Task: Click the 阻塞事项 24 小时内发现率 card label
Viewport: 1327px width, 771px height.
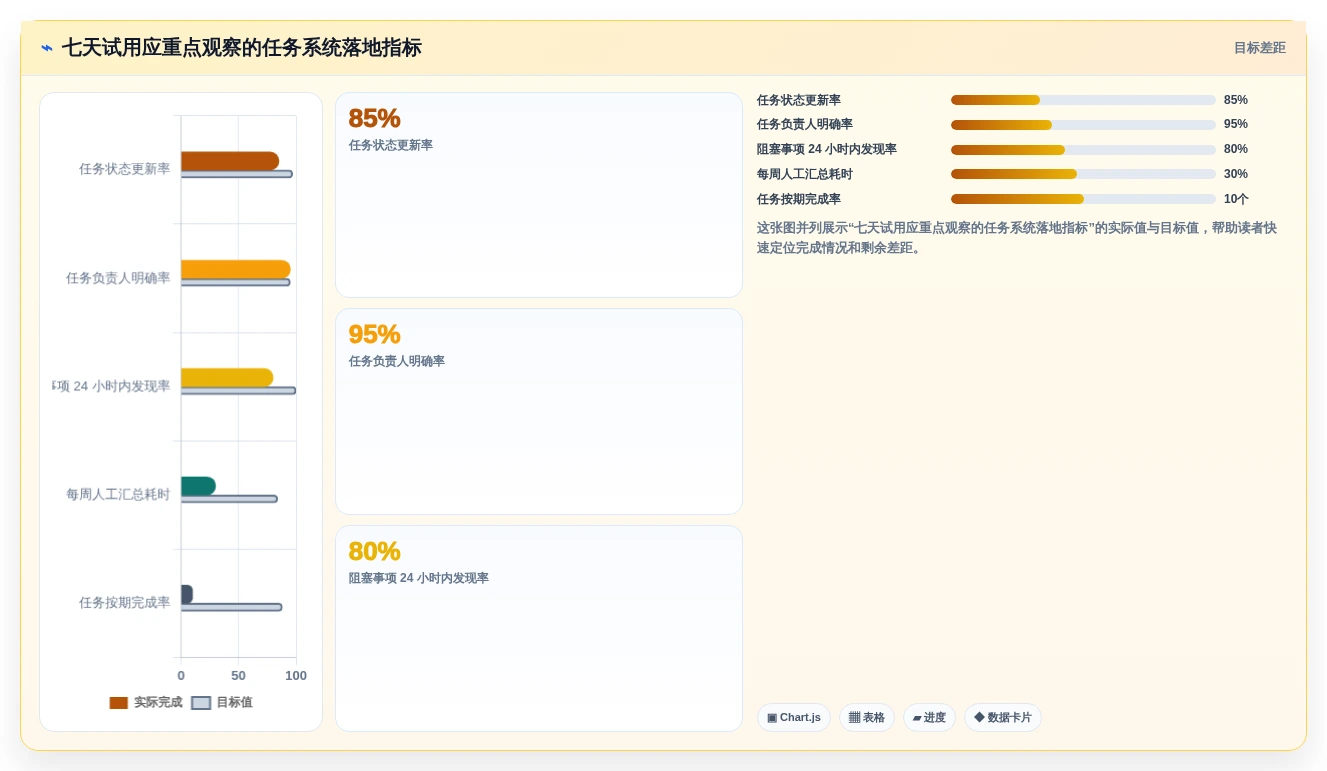Action: click(419, 578)
